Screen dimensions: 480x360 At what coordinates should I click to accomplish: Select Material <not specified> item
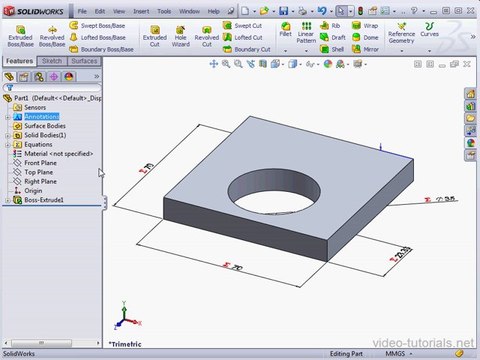[59, 154]
